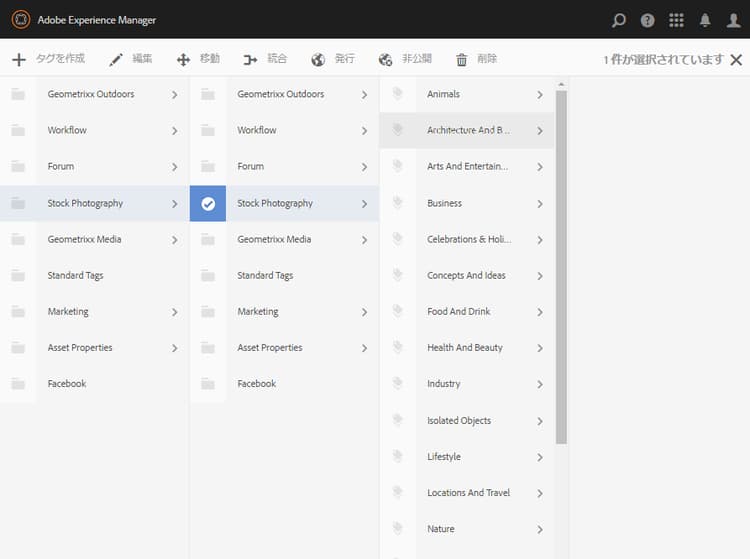Select the Architecture And B... tag thumbnail
750x559 pixels.
[397, 130]
